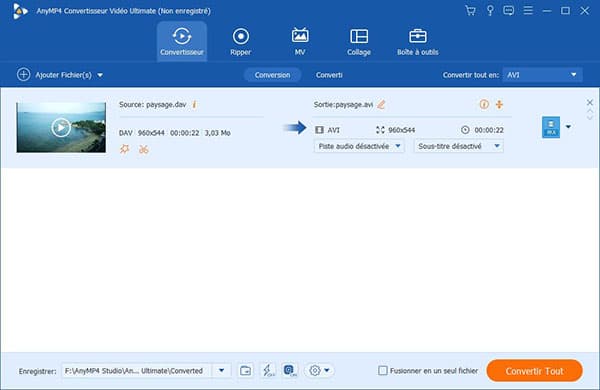Toggle the high-speed conversion CPU icon
Viewport: 600px width, 390px height.
[290, 370]
